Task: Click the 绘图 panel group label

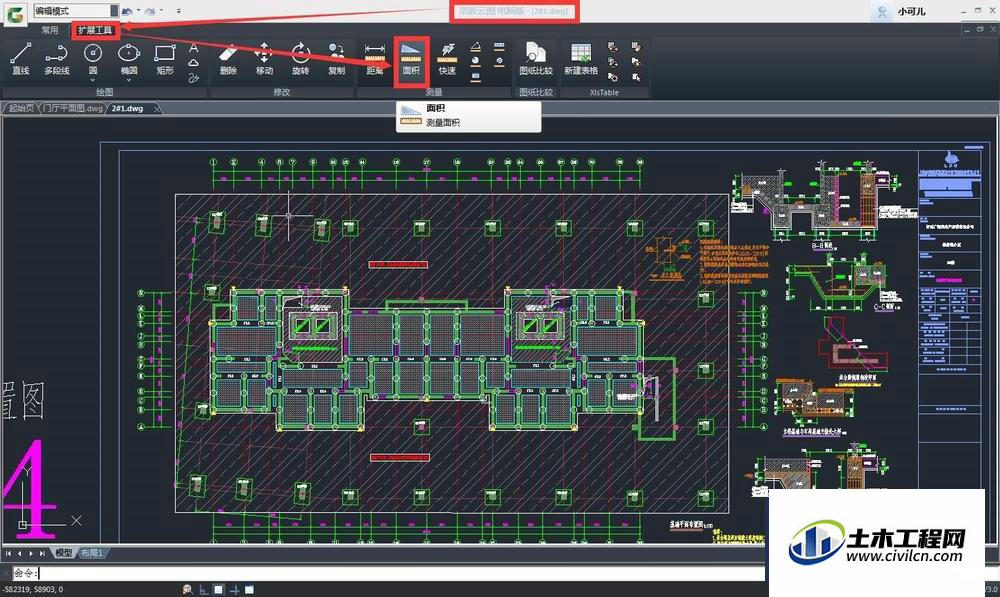Action: [105, 92]
